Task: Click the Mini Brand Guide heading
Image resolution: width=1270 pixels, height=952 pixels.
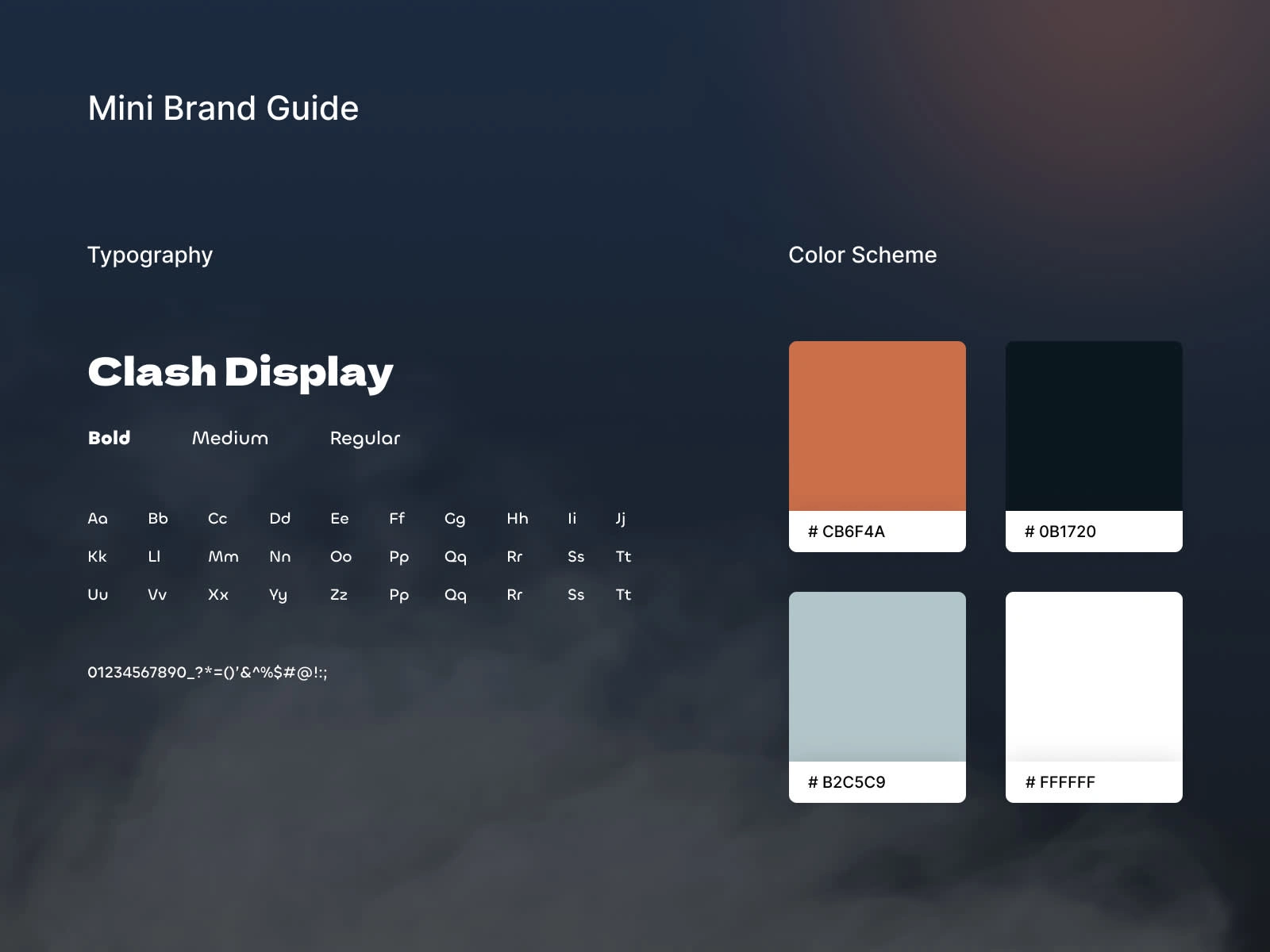Action: click(223, 108)
